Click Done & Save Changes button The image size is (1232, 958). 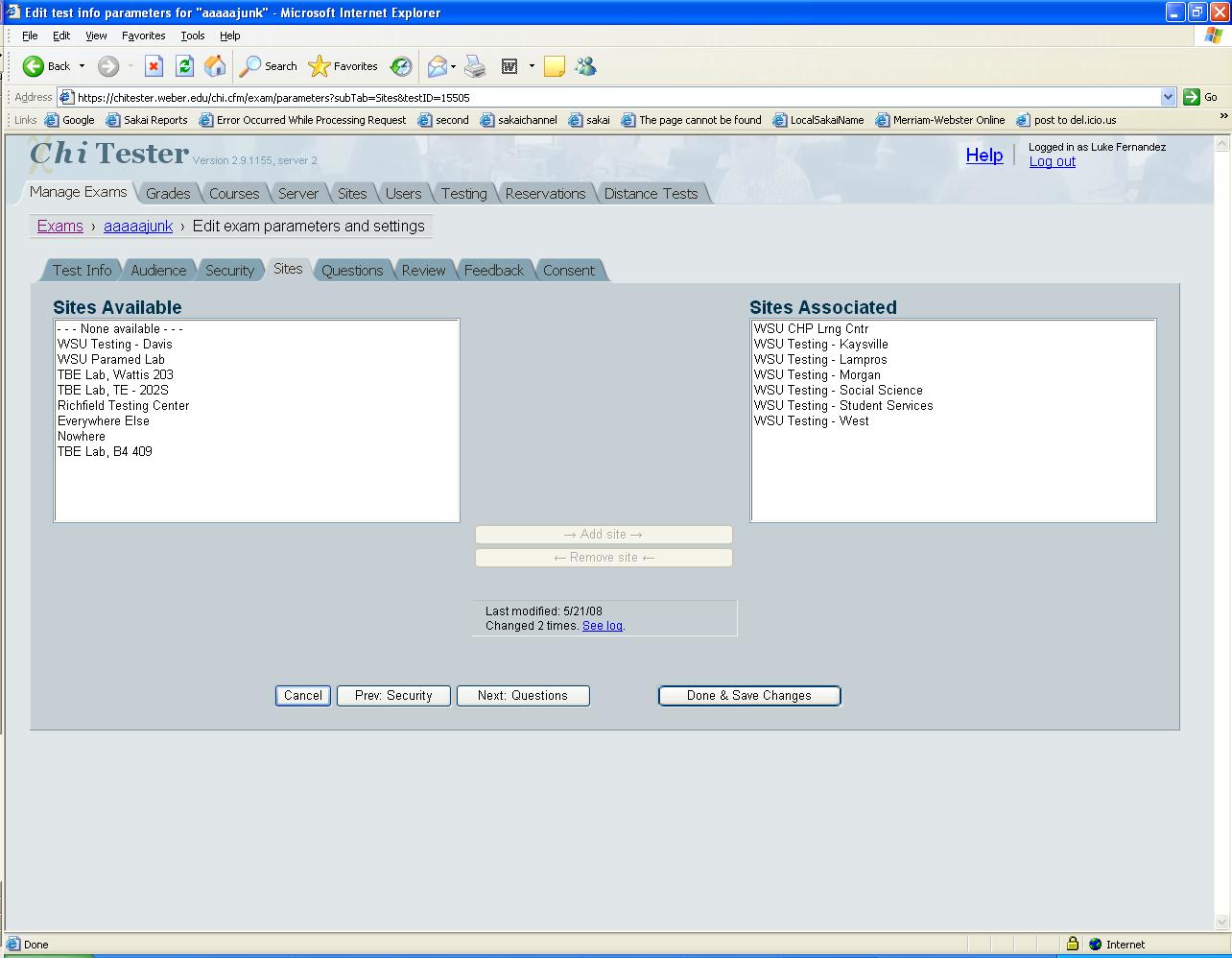coord(749,695)
